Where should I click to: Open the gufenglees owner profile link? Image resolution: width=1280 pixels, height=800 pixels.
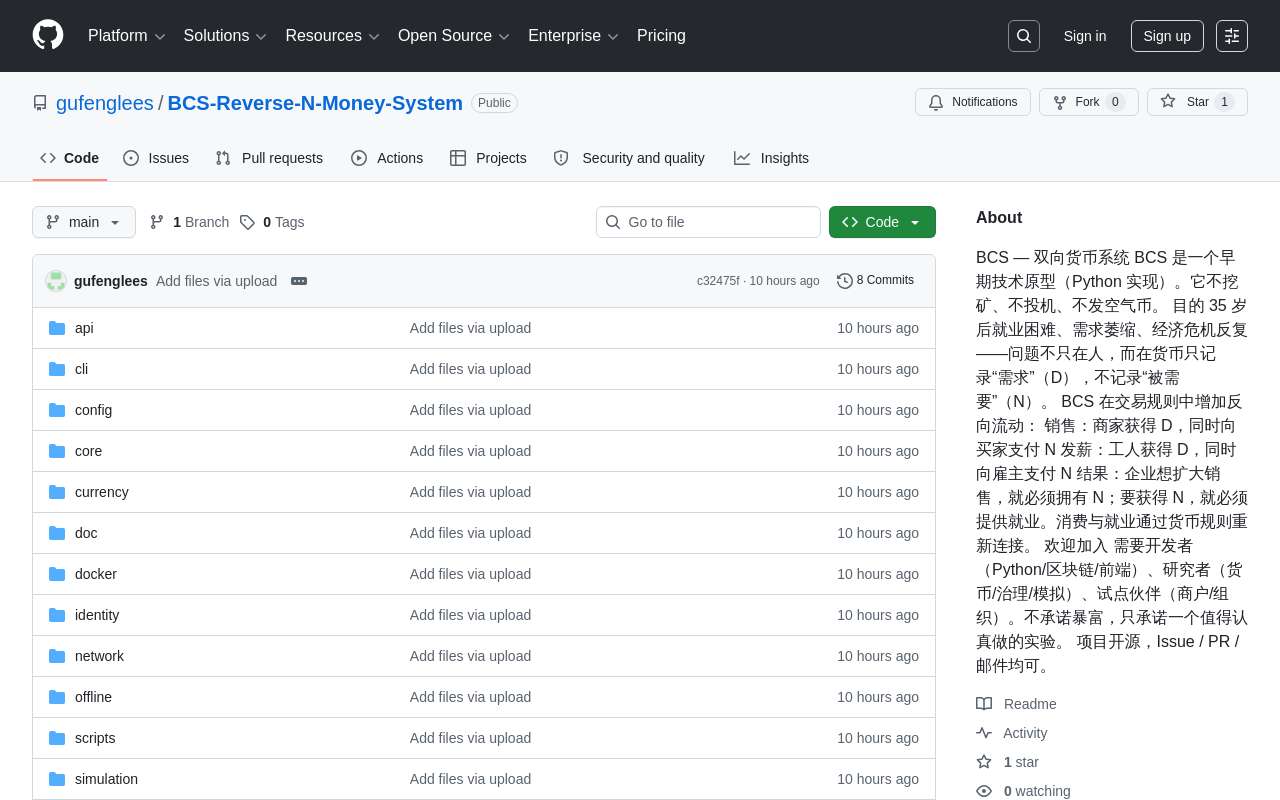click(x=105, y=103)
